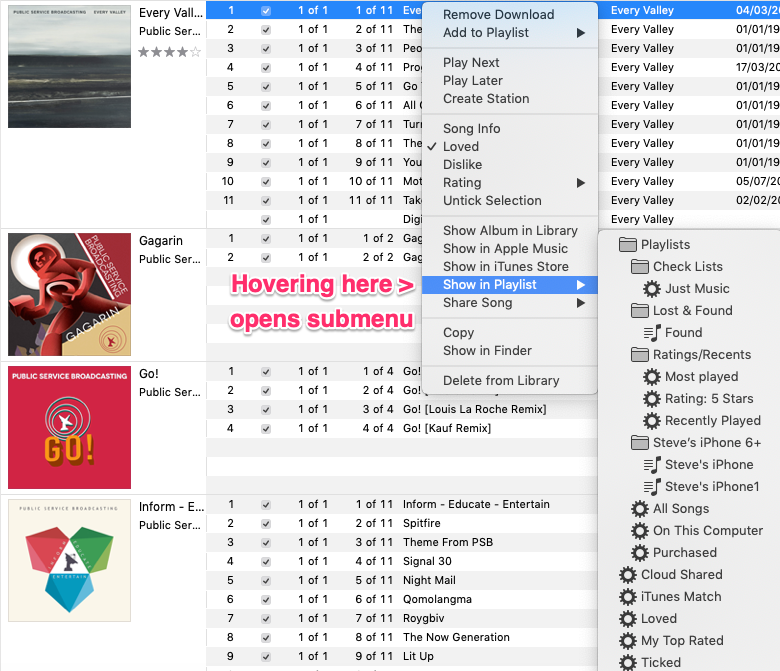The height and width of the screenshot is (671, 780).
Task: Click the Purchased gear icon
Action: pyautogui.click(x=640, y=553)
